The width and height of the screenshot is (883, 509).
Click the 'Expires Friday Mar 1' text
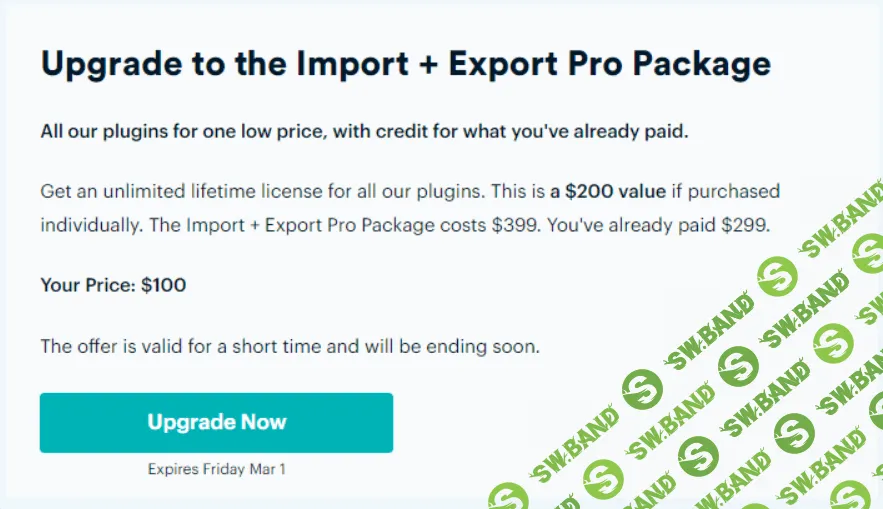pos(217,468)
